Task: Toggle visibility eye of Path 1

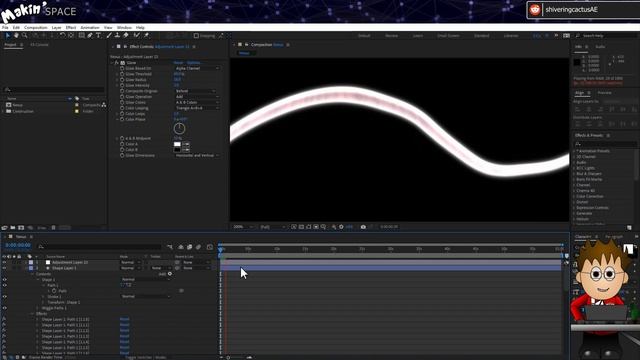Action: pyautogui.click(x=4, y=285)
